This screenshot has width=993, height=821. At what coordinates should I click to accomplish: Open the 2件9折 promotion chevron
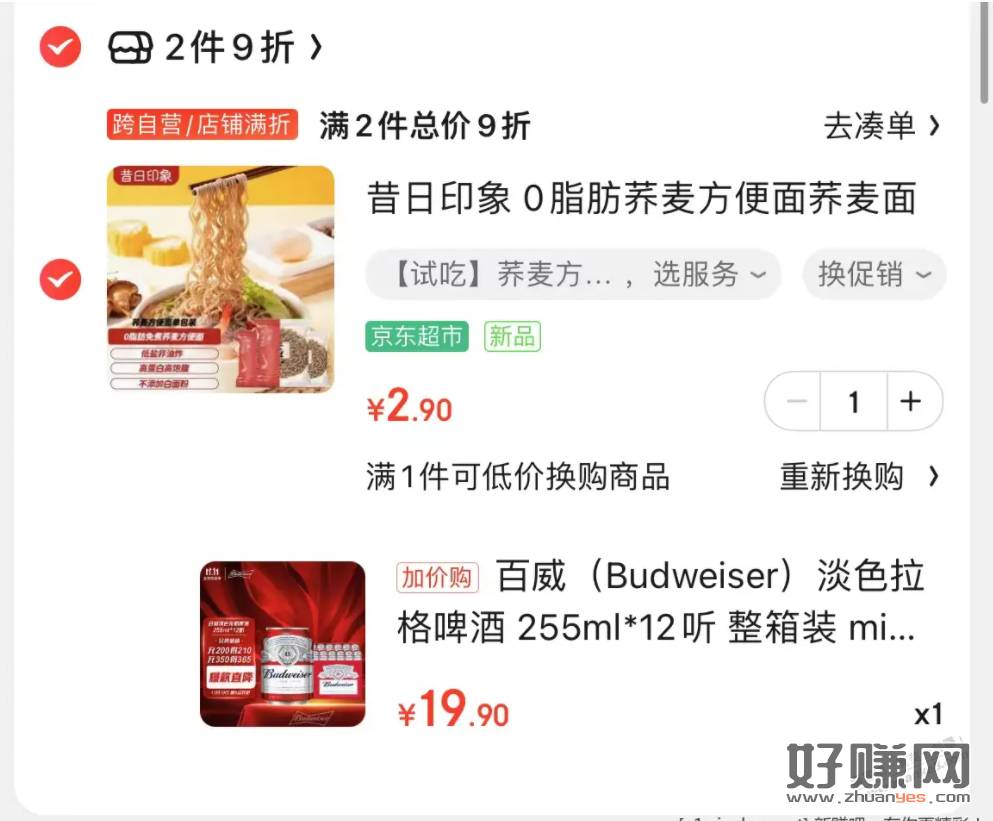coord(316,47)
